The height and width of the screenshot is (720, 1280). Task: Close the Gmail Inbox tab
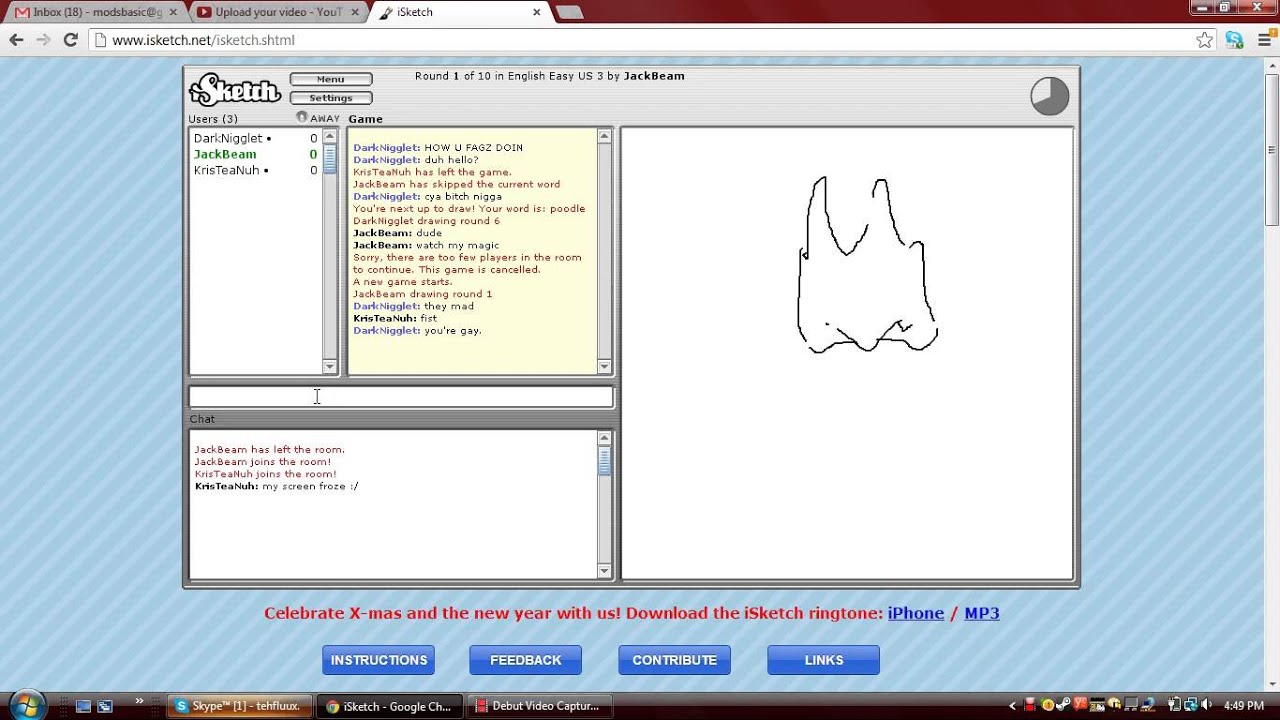172,12
